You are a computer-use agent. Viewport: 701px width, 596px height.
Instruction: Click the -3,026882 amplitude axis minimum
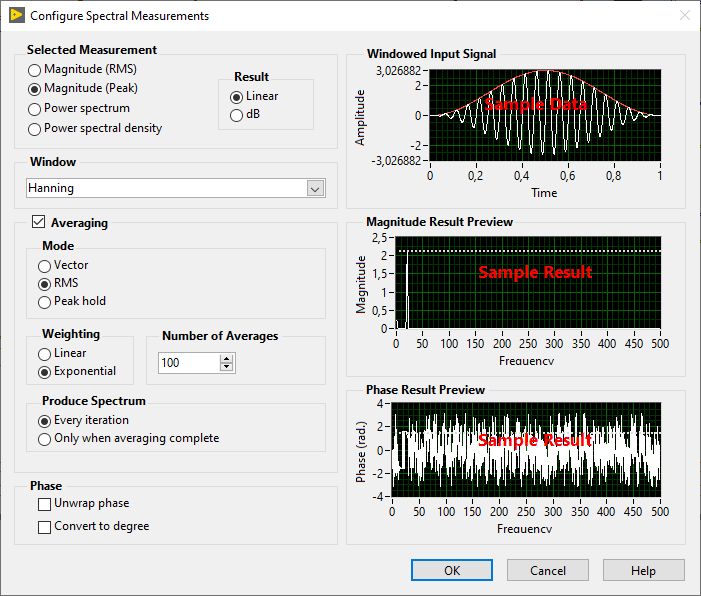point(396,161)
